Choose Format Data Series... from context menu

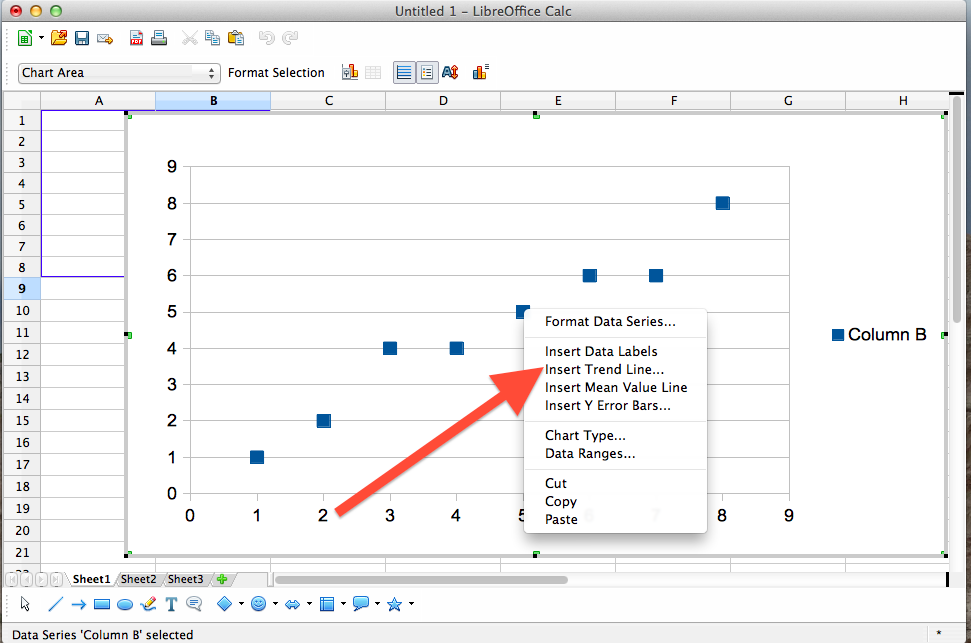pyautogui.click(x=610, y=322)
